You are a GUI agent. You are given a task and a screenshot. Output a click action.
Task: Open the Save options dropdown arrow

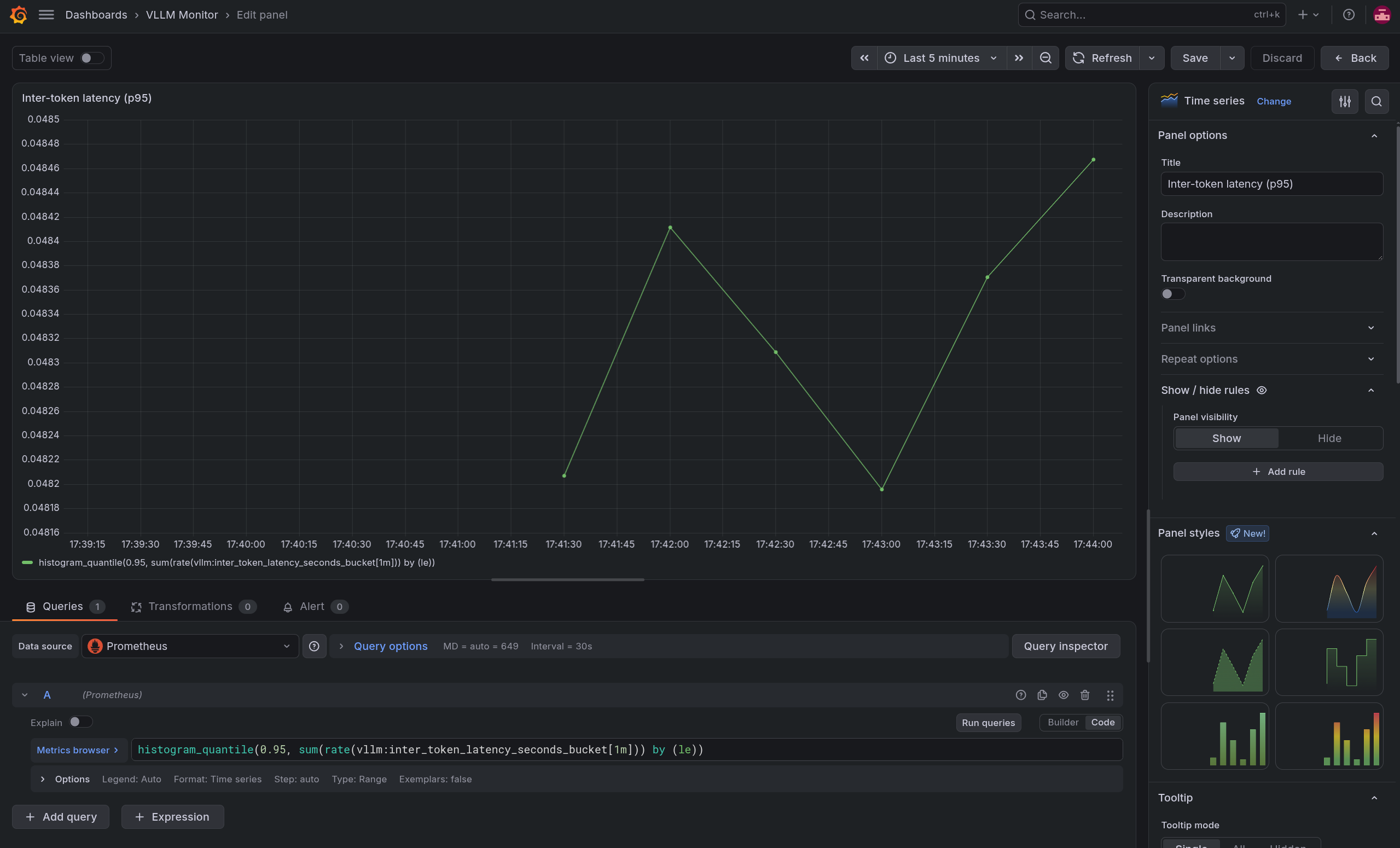click(x=1232, y=58)
